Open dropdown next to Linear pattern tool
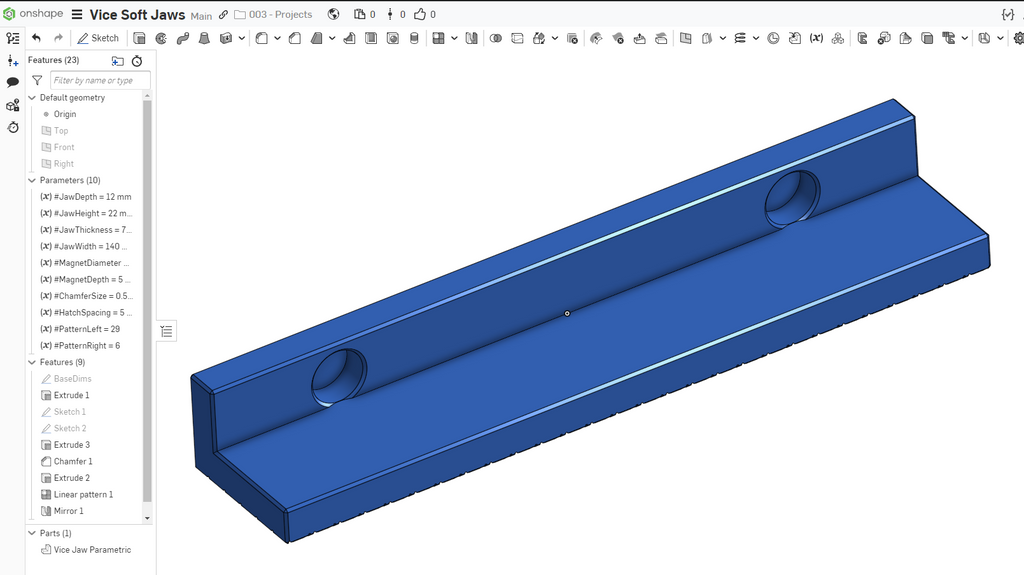This screenshot has height=575, width=1024. click(454, 39)
